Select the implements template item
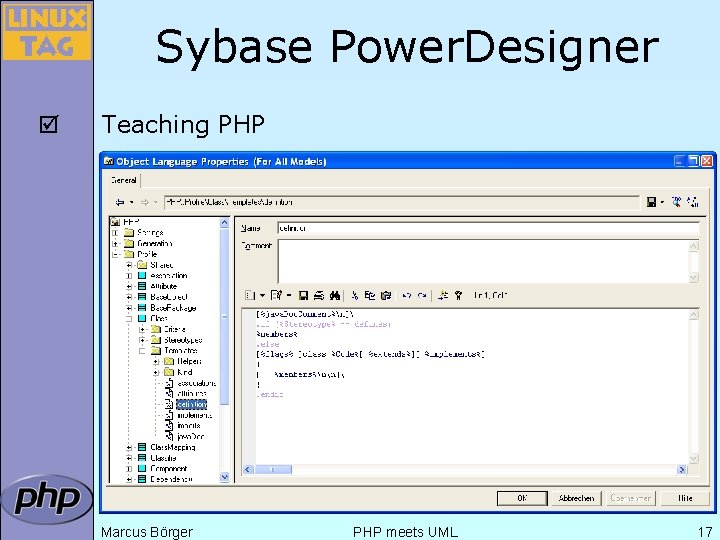This screenshot has width=720, height=540. pos(195,415)
